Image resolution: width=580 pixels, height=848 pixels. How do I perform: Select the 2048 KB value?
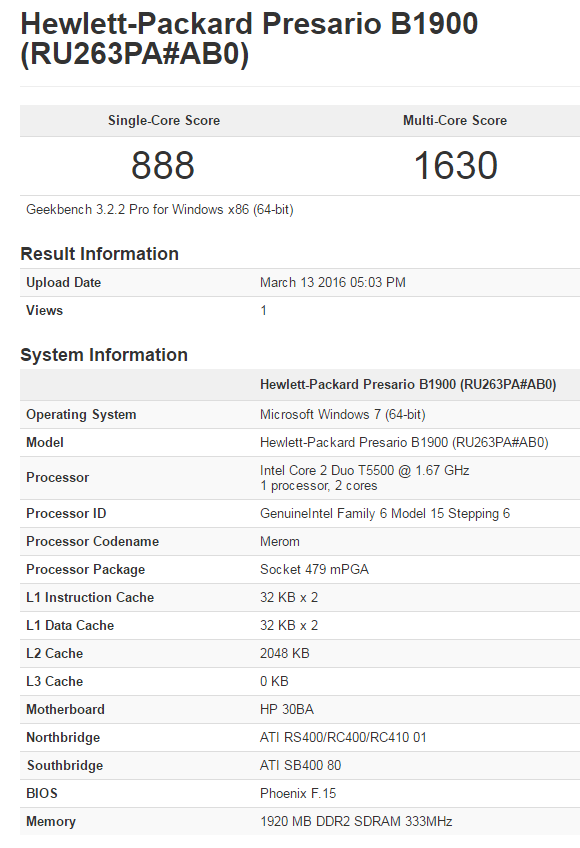pyautogui.click(x=285, y=653)
